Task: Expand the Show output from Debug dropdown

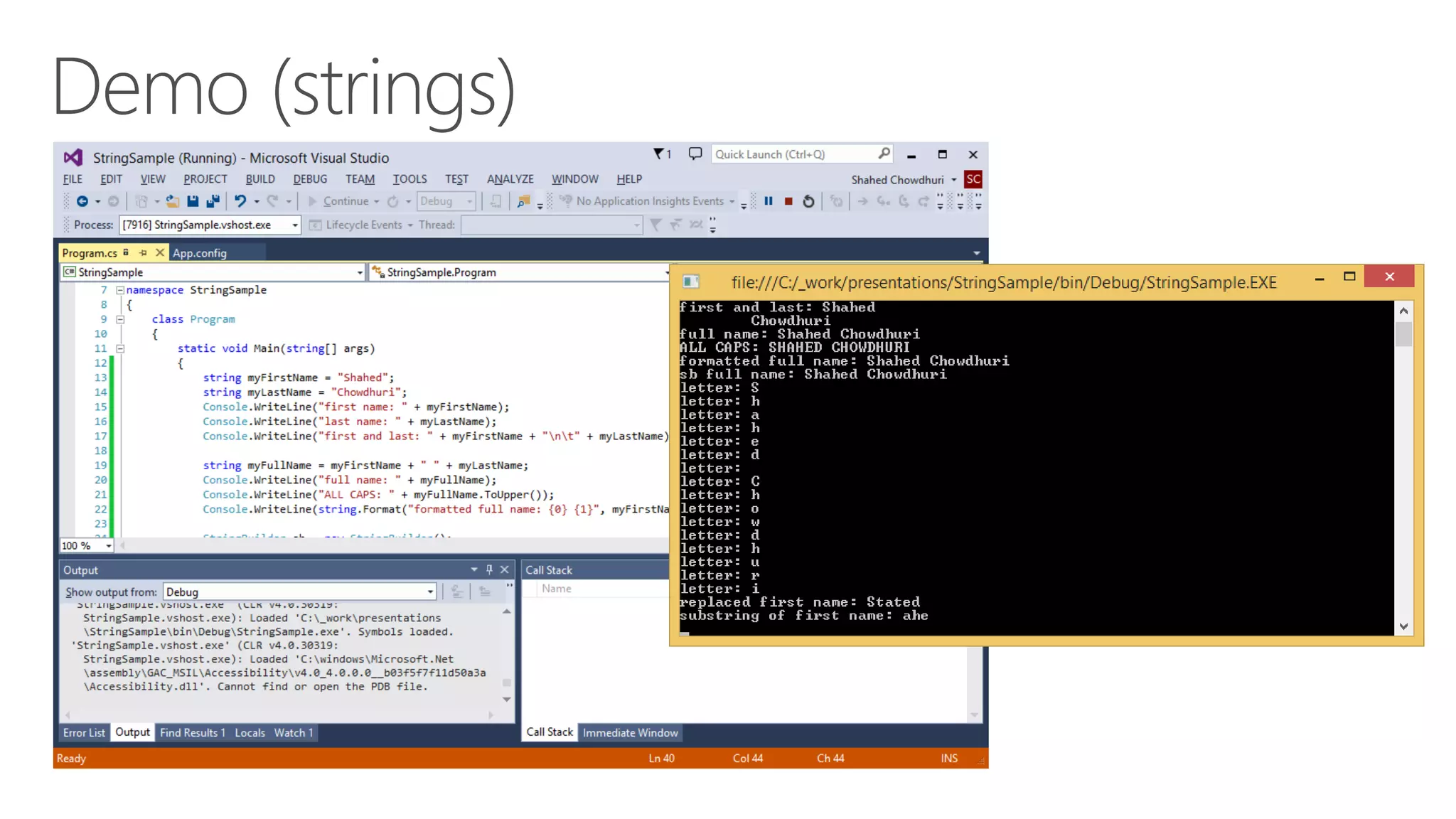Action: coord(430,591)
